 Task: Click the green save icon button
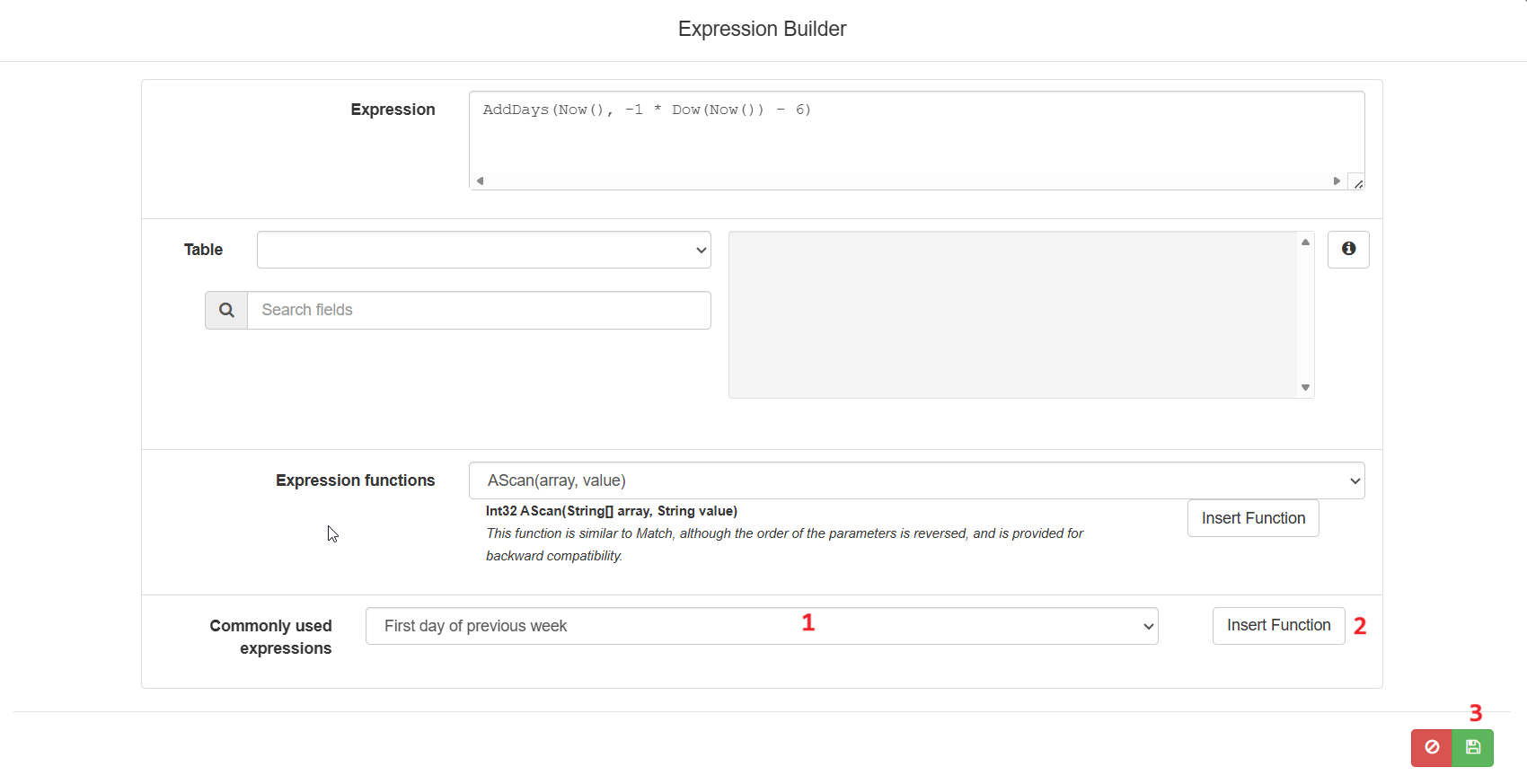(x=1473, y=747)
